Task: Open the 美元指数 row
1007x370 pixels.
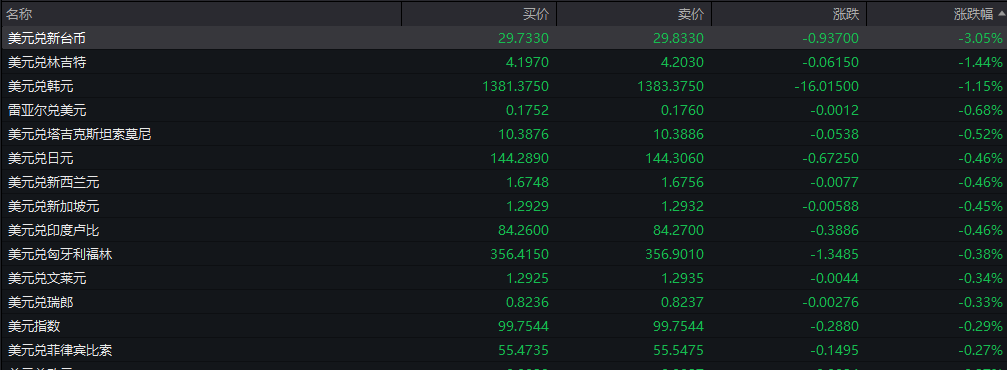Action: (504, 326)
